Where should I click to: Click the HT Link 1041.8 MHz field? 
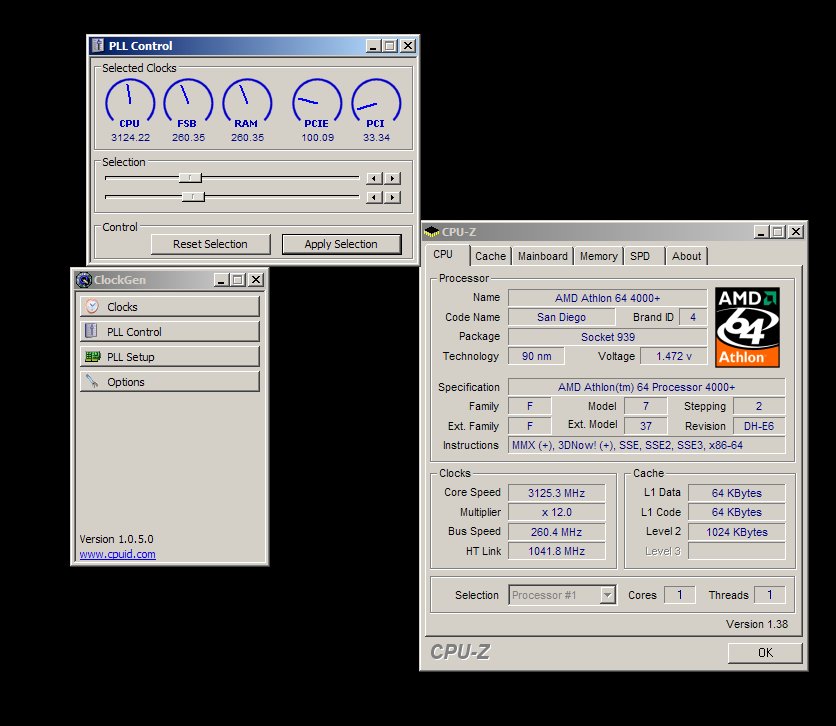tap(557, 551)
